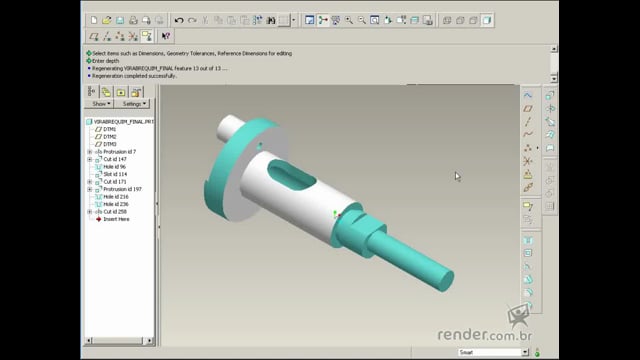This screenshot has width=640, height=360.
Task: Expand the Cut id 258 feature
Action: (89, 212)
